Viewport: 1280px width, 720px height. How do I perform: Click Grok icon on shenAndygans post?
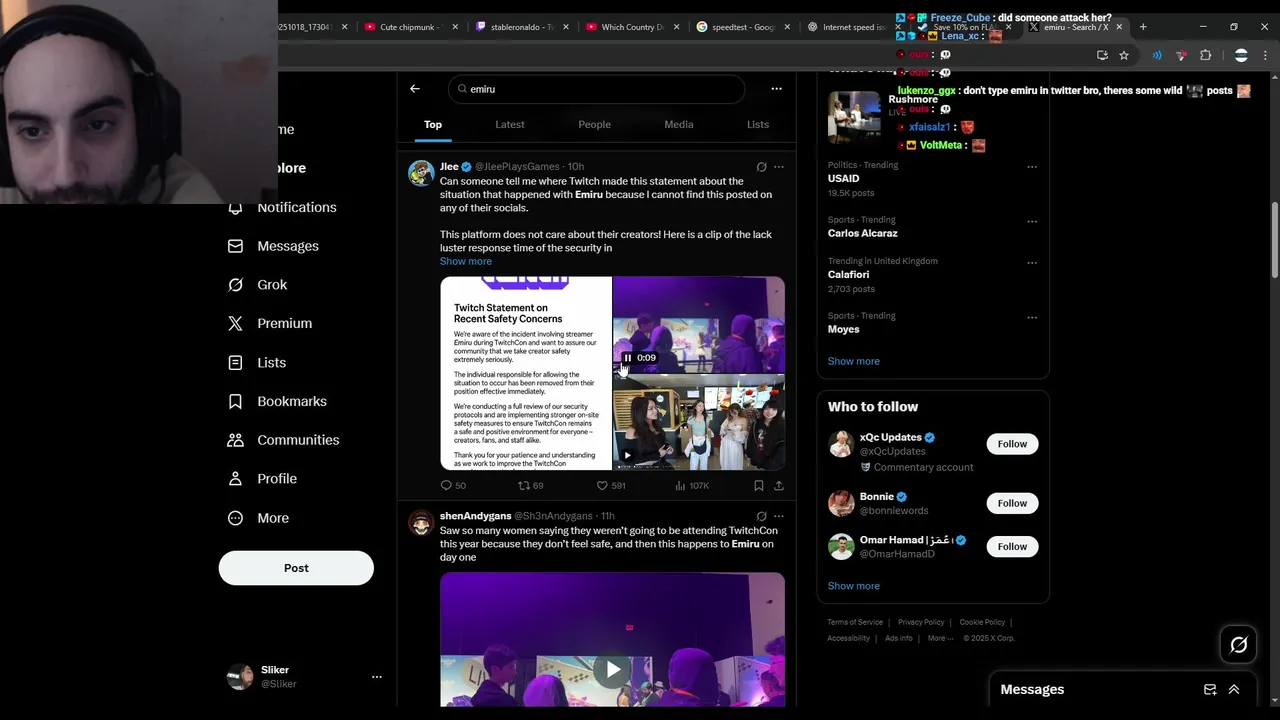point(761,517)
